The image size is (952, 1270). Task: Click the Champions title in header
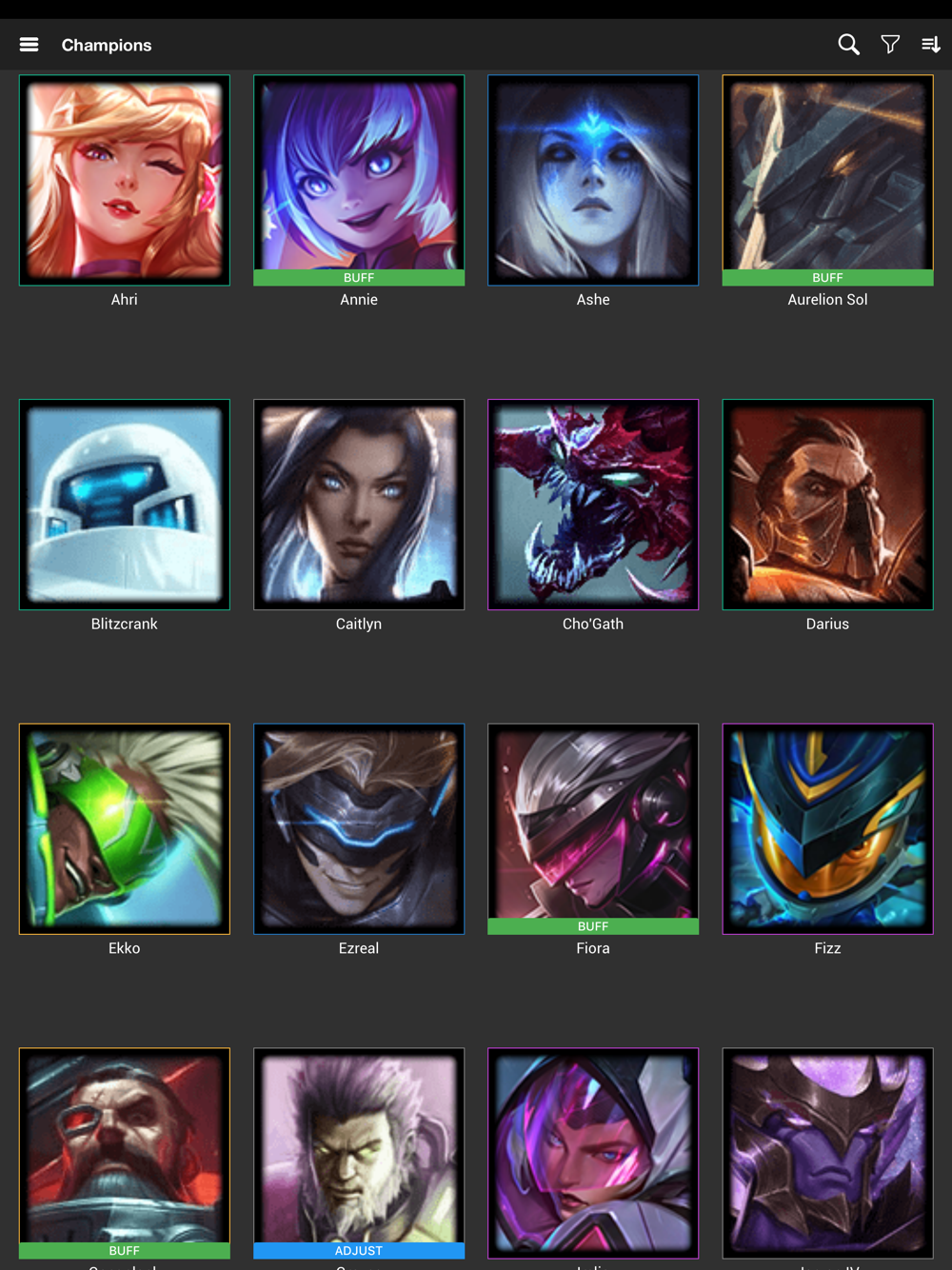[107, 45]
